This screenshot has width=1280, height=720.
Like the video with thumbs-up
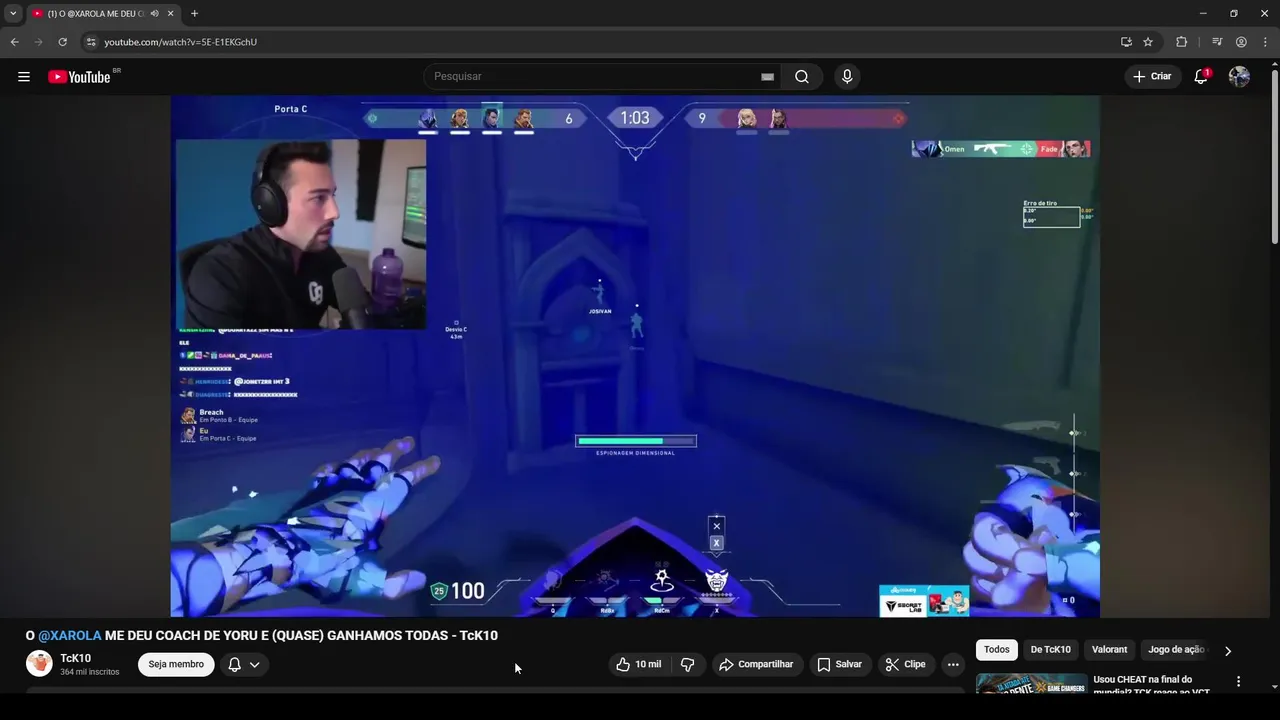(x=639, y=664)
